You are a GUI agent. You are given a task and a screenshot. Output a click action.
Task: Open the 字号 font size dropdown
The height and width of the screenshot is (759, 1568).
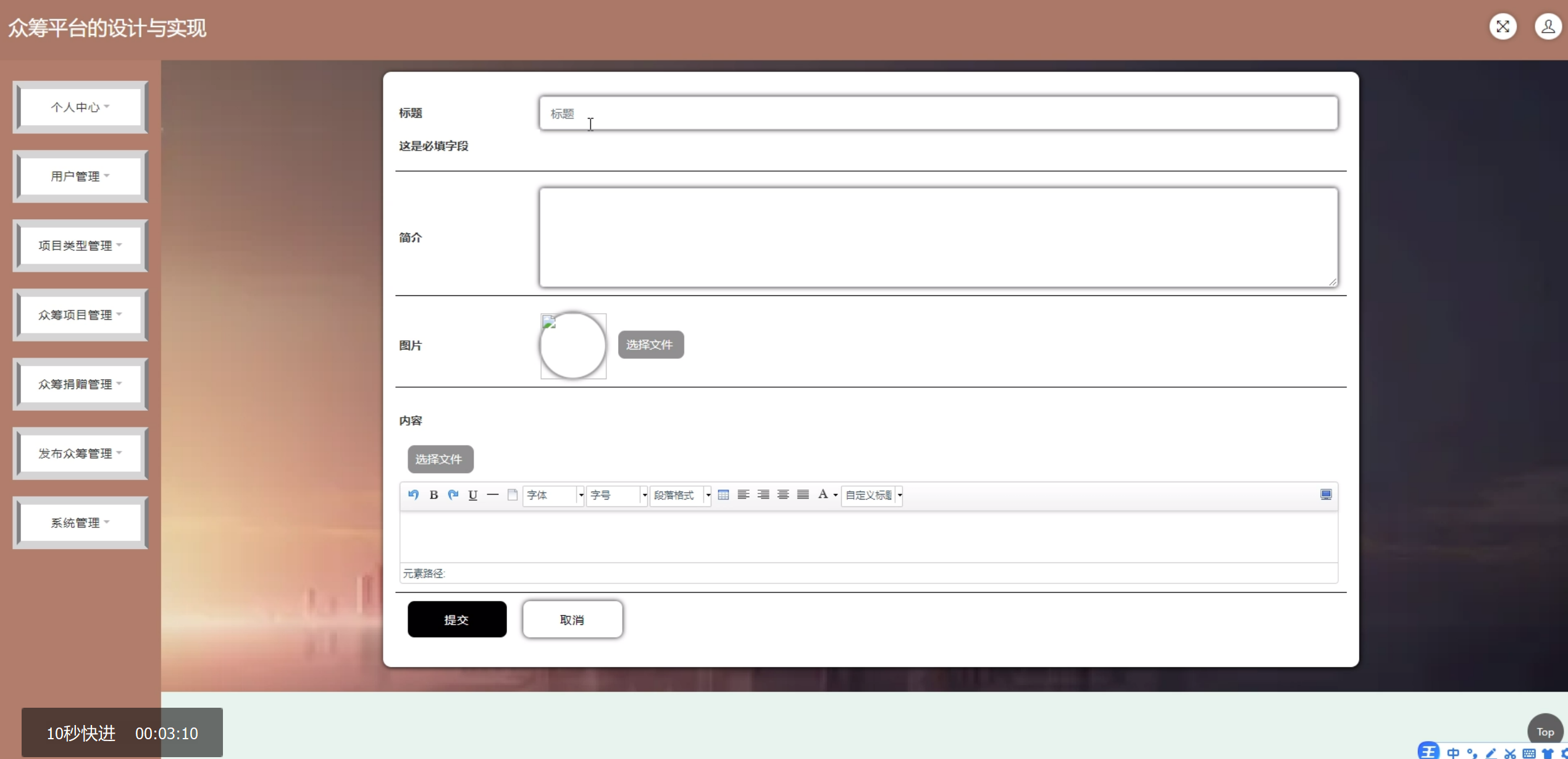[x=616, y=495]
